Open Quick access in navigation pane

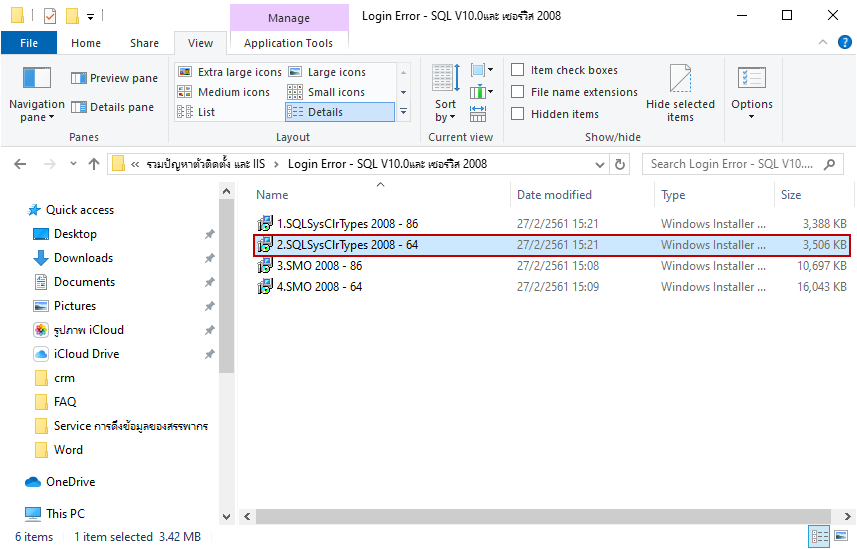point(71,210)
